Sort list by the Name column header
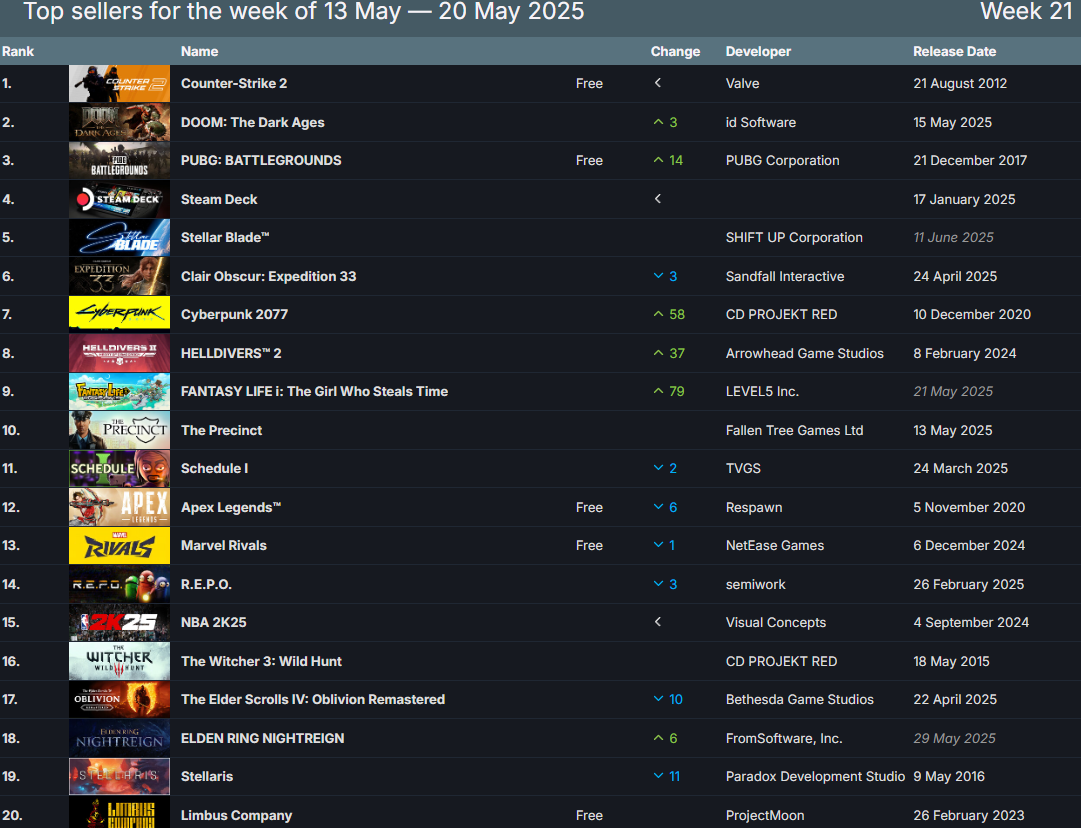Image resolution: width=1081 pixels, height=828 pixels. point(199,51)
